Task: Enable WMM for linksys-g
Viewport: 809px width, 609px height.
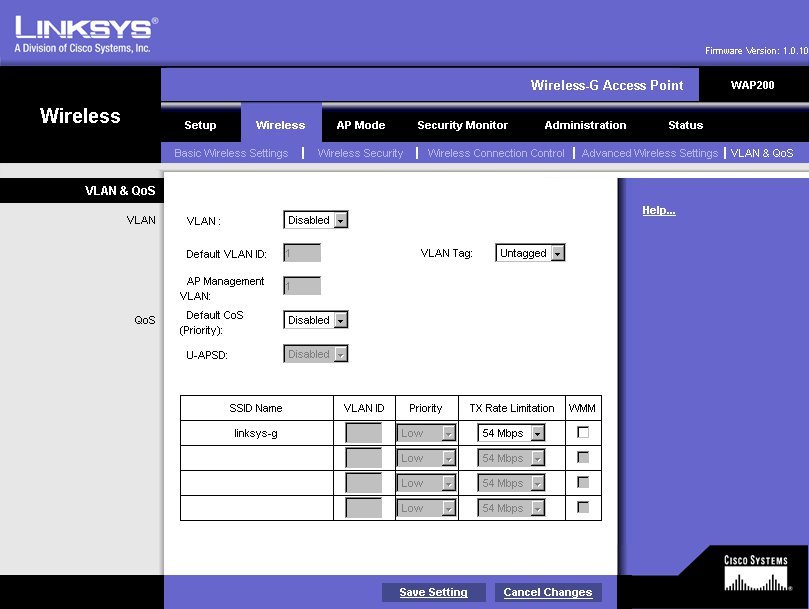Action: click(x=583, y=431)
